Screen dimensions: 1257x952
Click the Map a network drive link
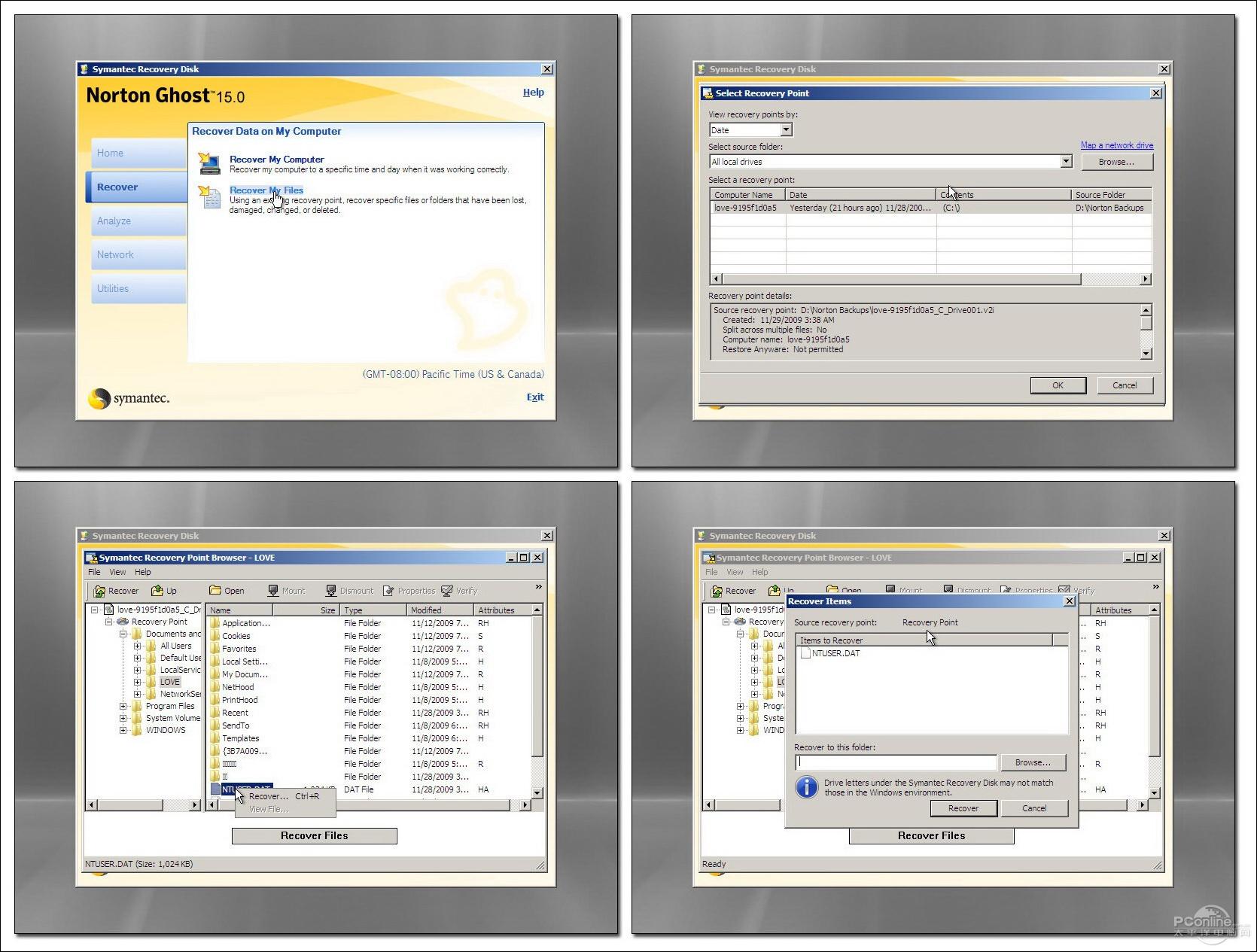pyautogui.click(x=1116, y=145)
